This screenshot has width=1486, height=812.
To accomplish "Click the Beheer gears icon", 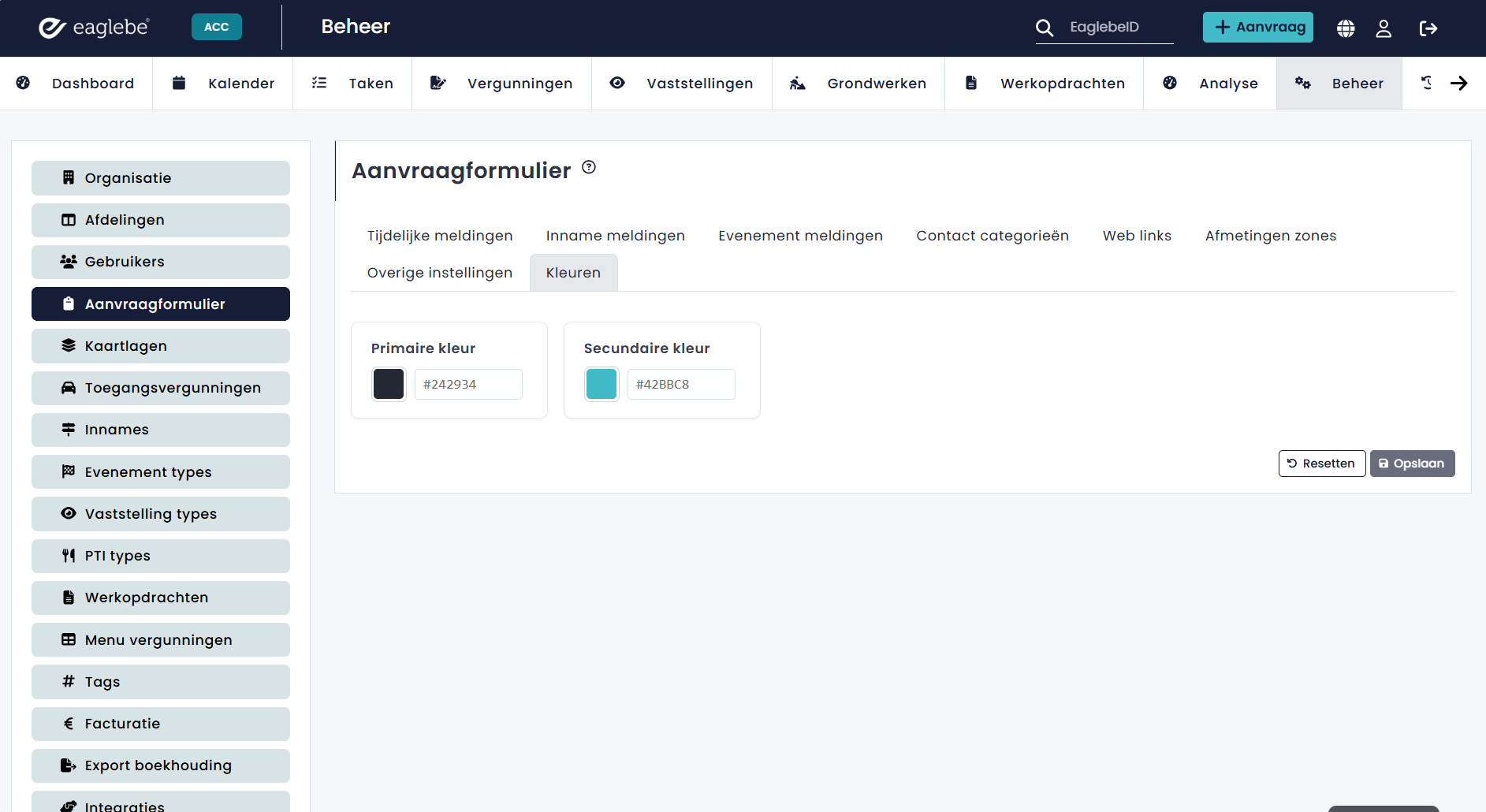I will tap(1303, 83).
